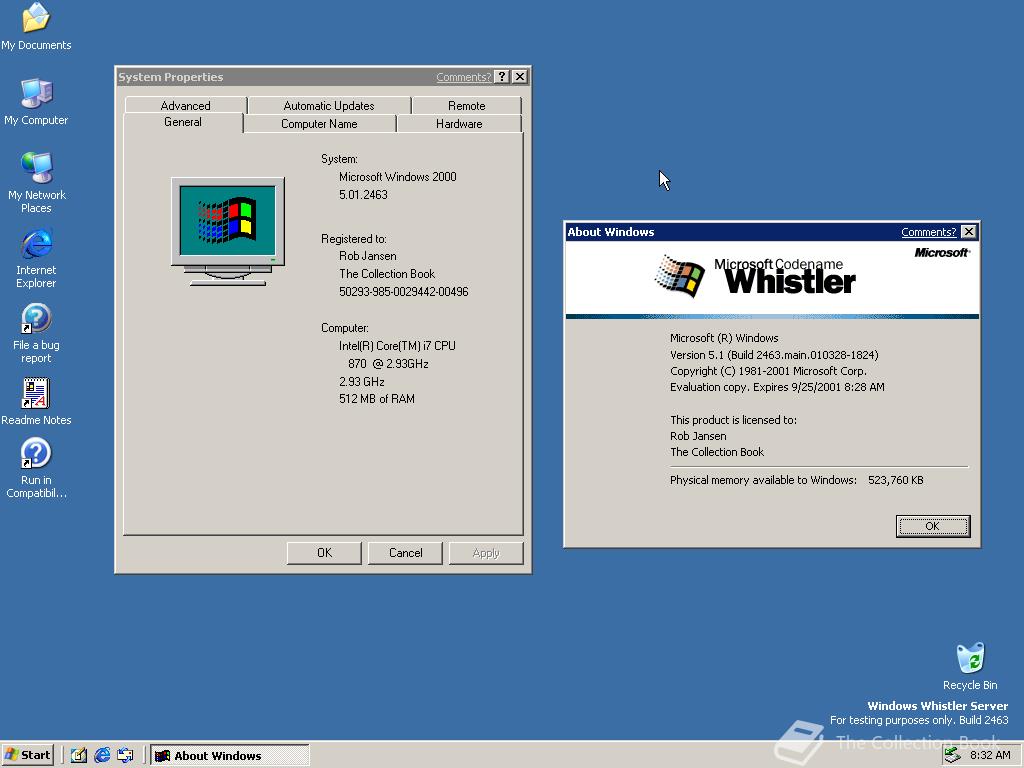Image resolution: width=1024 pixels, height=768 pixels.
Task: Select the Readme Notes desktop shortcut
Action: 36,402
